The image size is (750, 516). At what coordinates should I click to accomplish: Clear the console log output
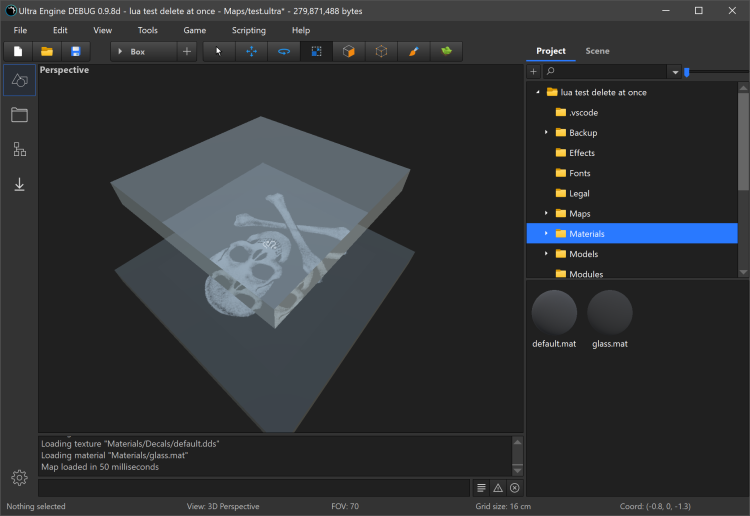click(514, 487)
